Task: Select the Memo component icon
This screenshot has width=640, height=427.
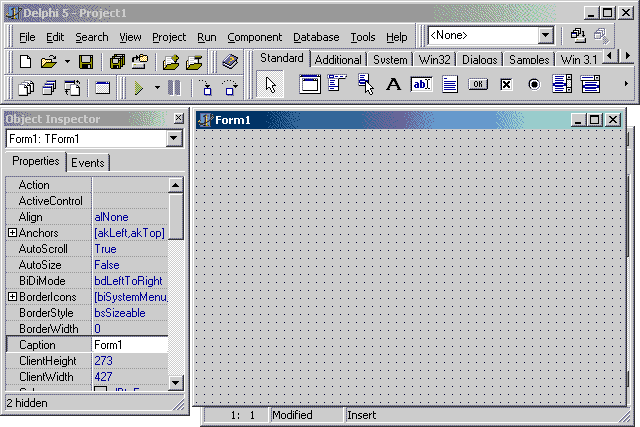Action: pyautogui.click(x=450, y=85)
